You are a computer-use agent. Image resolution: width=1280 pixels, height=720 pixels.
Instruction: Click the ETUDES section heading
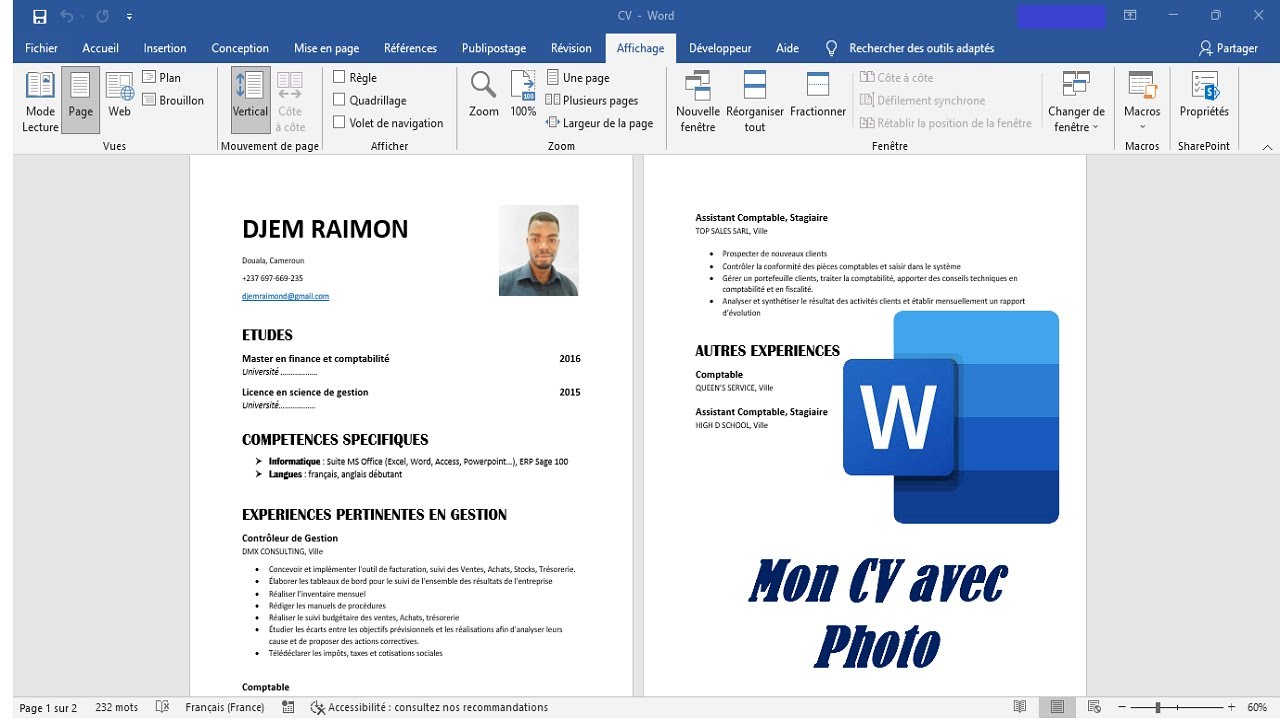tap(267, 335)
